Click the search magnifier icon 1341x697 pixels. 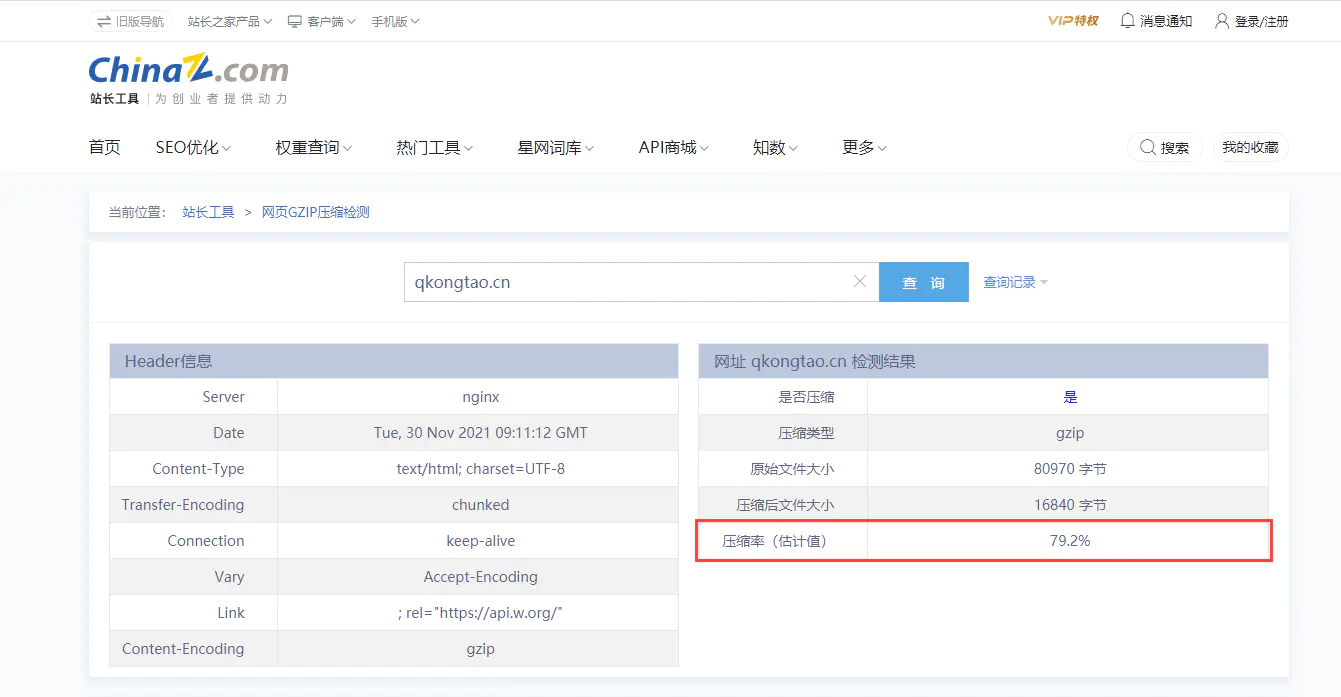point(1146,147)
